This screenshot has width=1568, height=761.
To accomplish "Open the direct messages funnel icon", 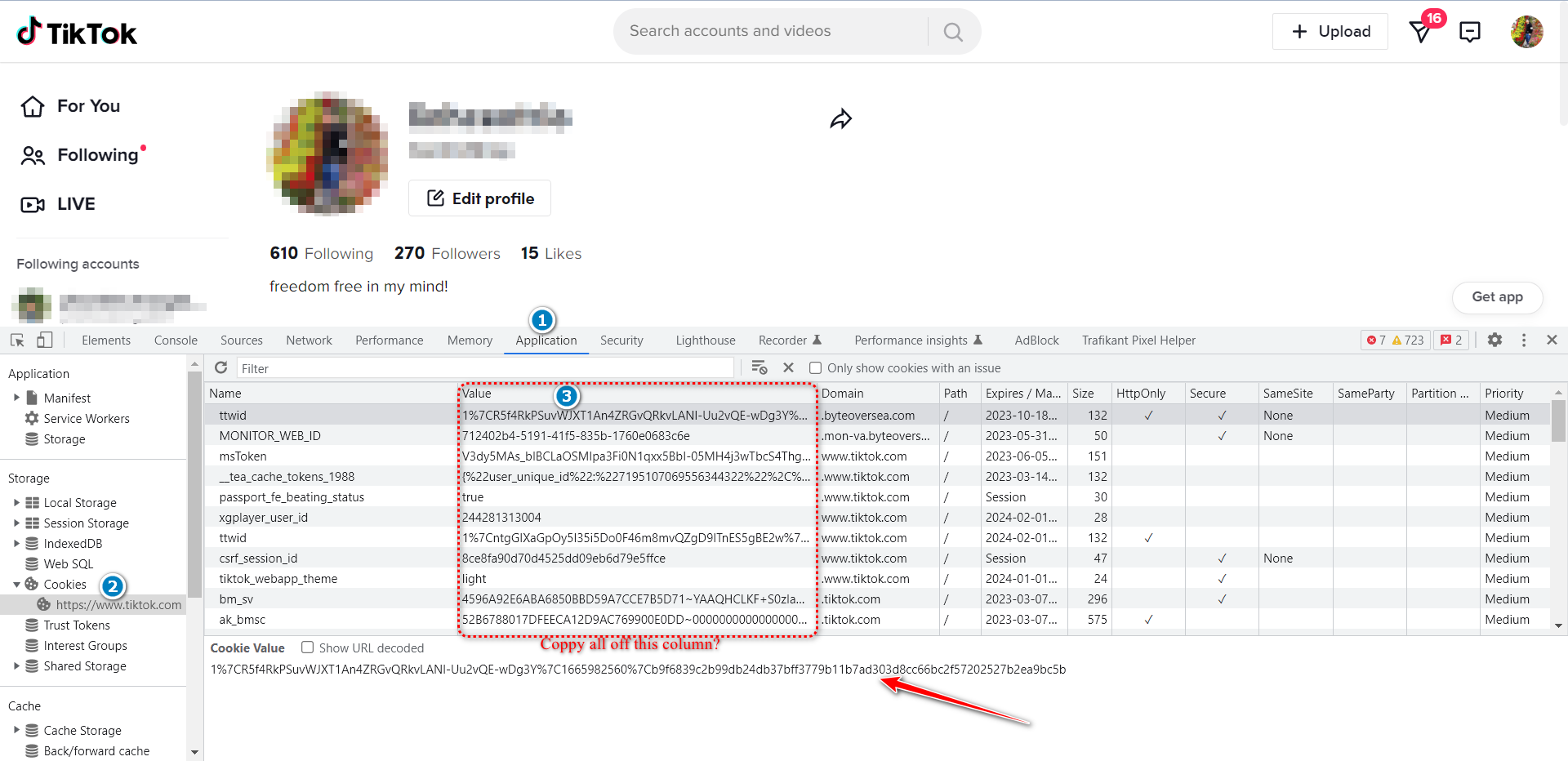I will [x=1421, y=32].
